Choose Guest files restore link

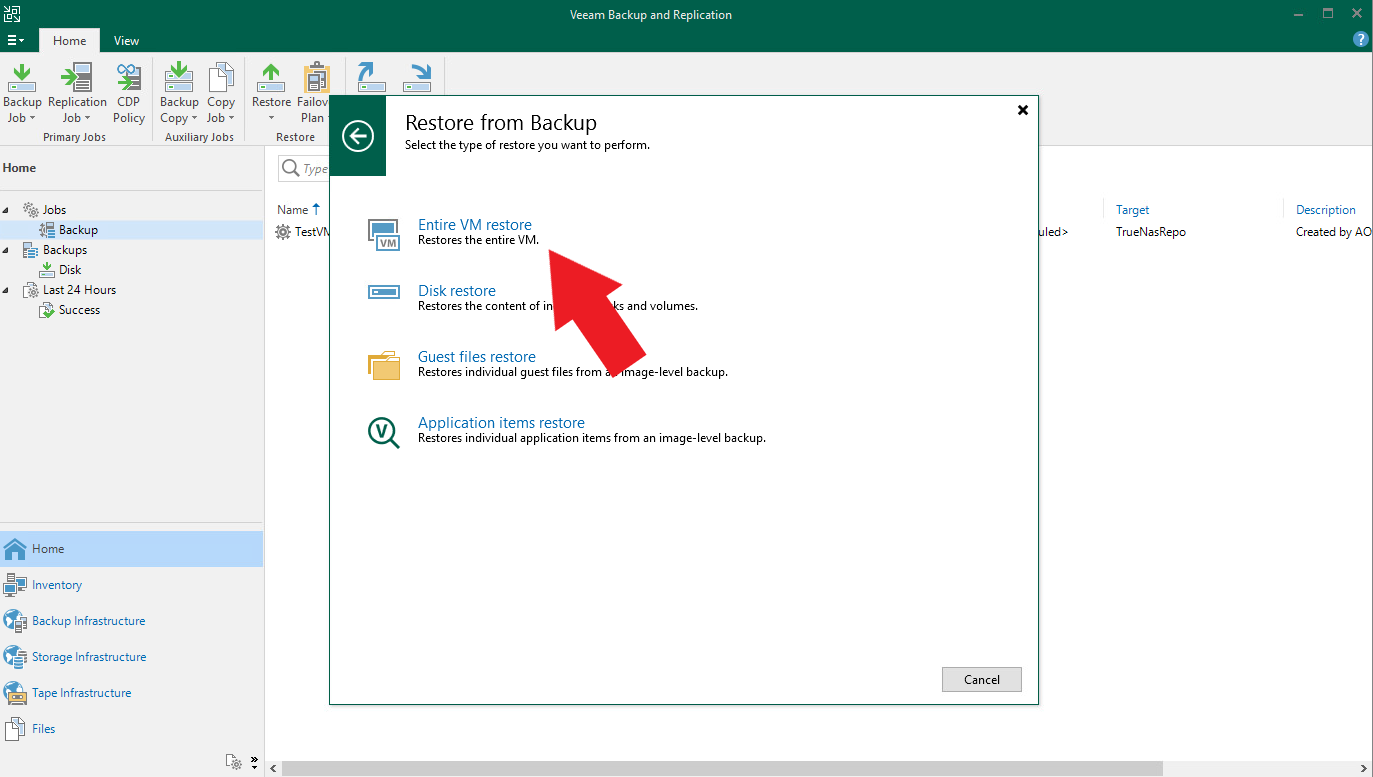coord(477,357)
